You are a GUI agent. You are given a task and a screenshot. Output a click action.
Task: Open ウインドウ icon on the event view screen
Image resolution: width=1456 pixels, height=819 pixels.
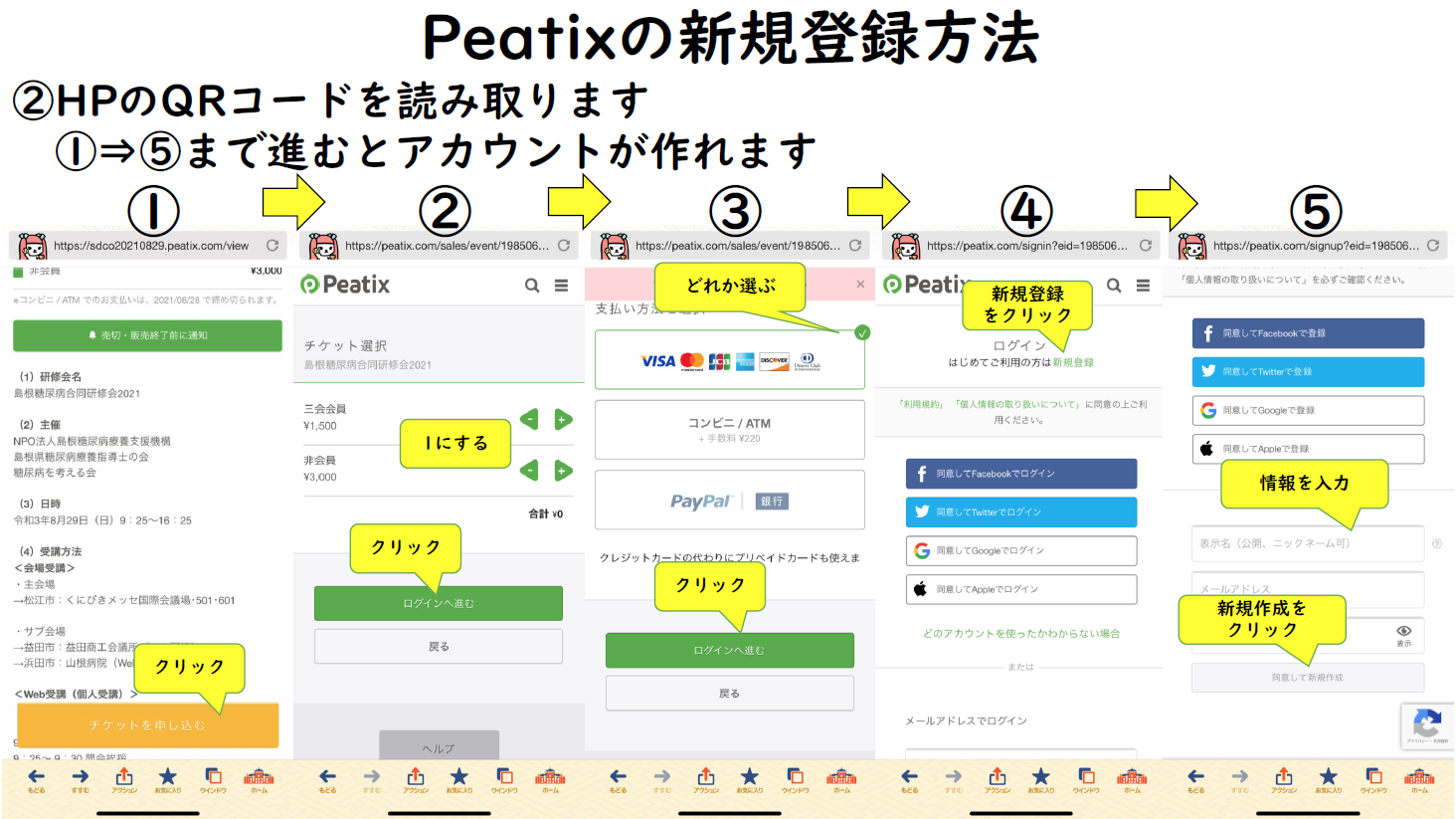point(213,780)
